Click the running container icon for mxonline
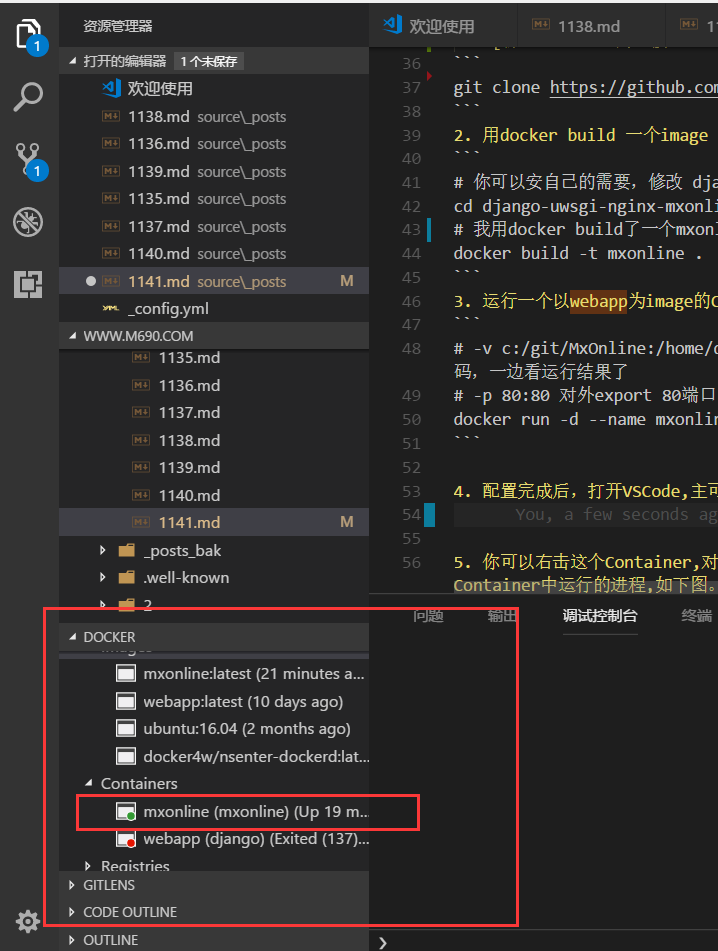Screen dimensions: 718x951 (x=126, y=812)
